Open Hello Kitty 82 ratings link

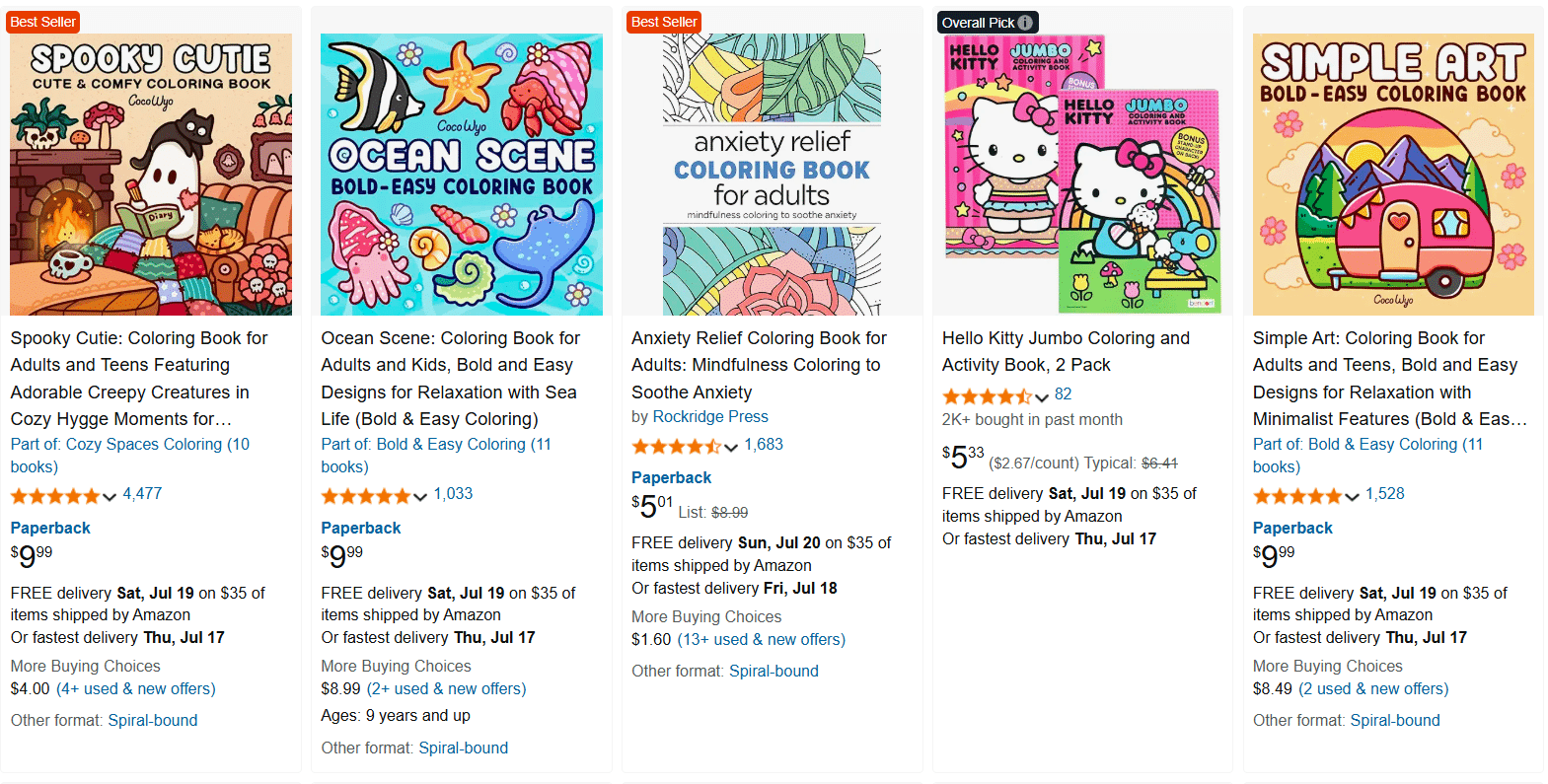coord(1063,393)
